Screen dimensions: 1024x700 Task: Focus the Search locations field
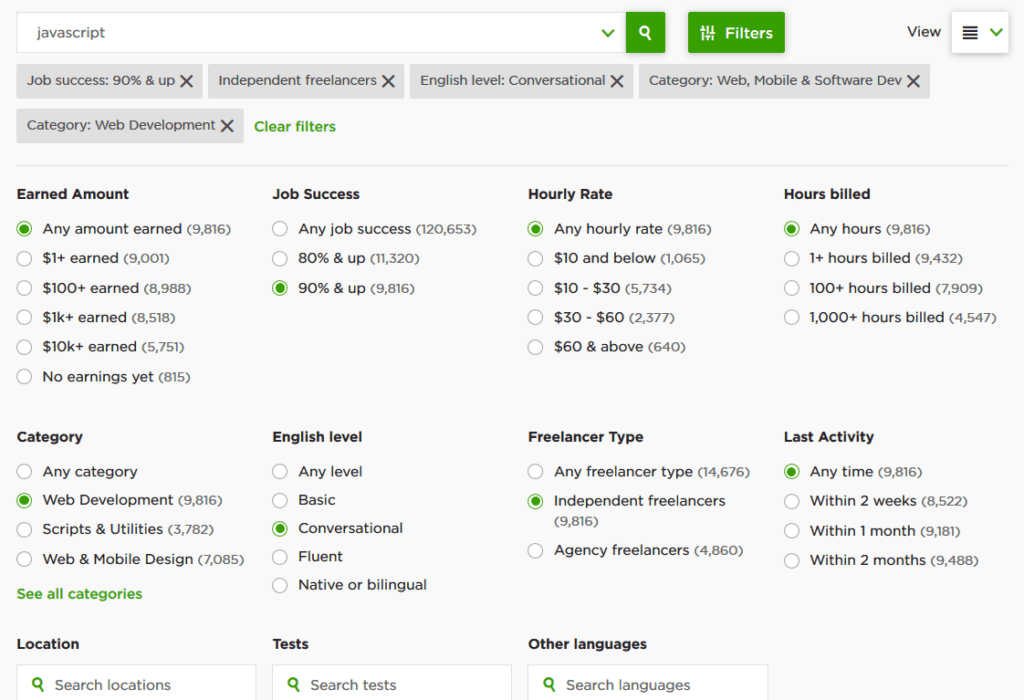click(136, 683)
